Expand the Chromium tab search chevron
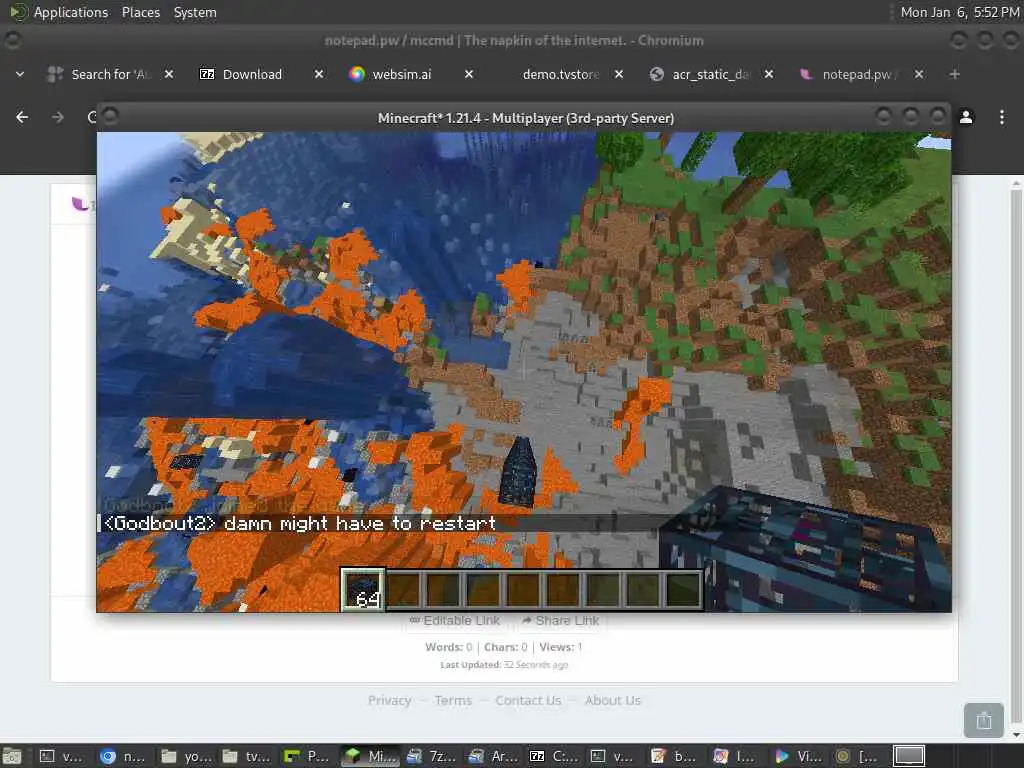 click(x=20, y=74)
